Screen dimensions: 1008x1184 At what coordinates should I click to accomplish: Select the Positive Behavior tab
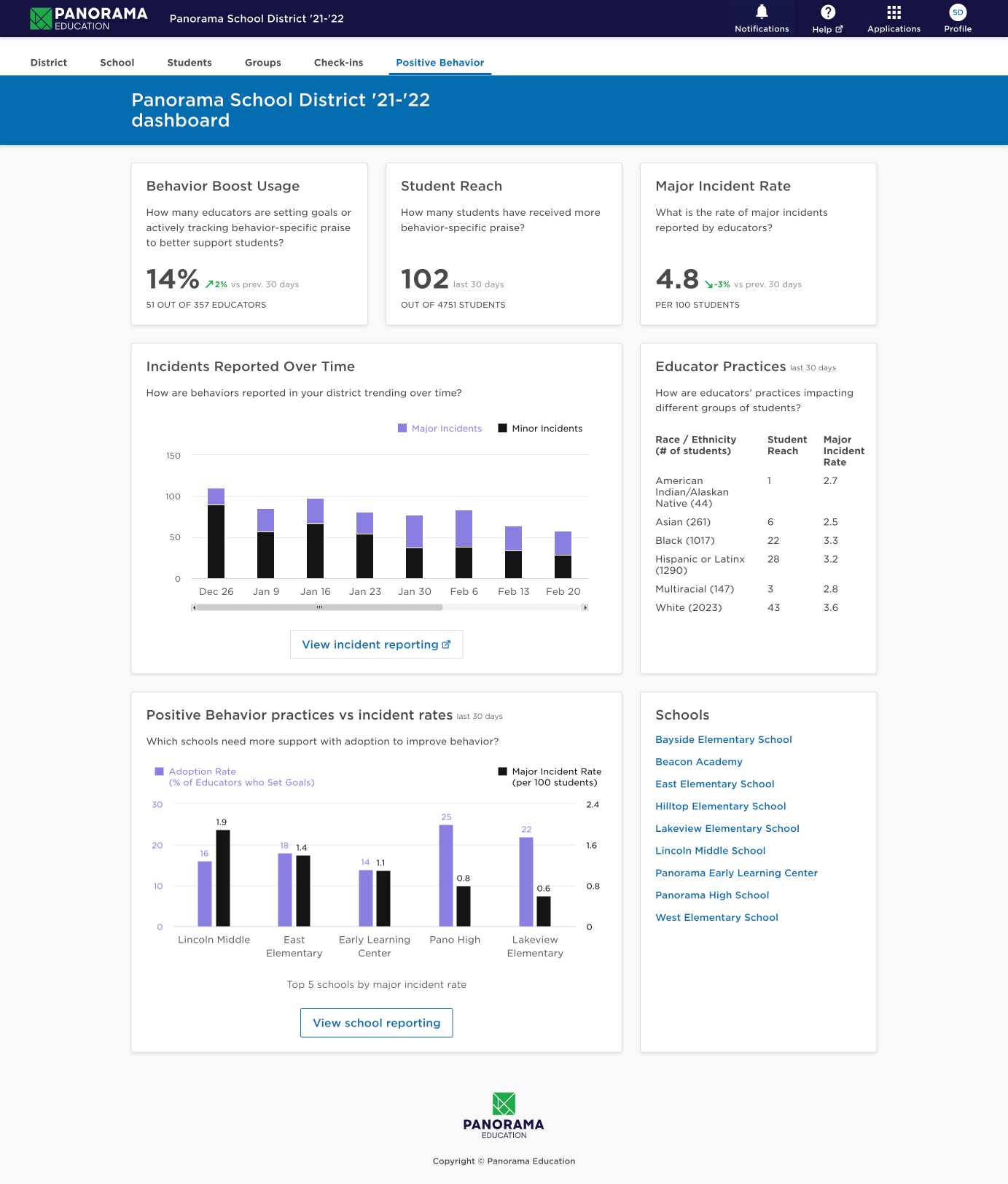[440, 63]
